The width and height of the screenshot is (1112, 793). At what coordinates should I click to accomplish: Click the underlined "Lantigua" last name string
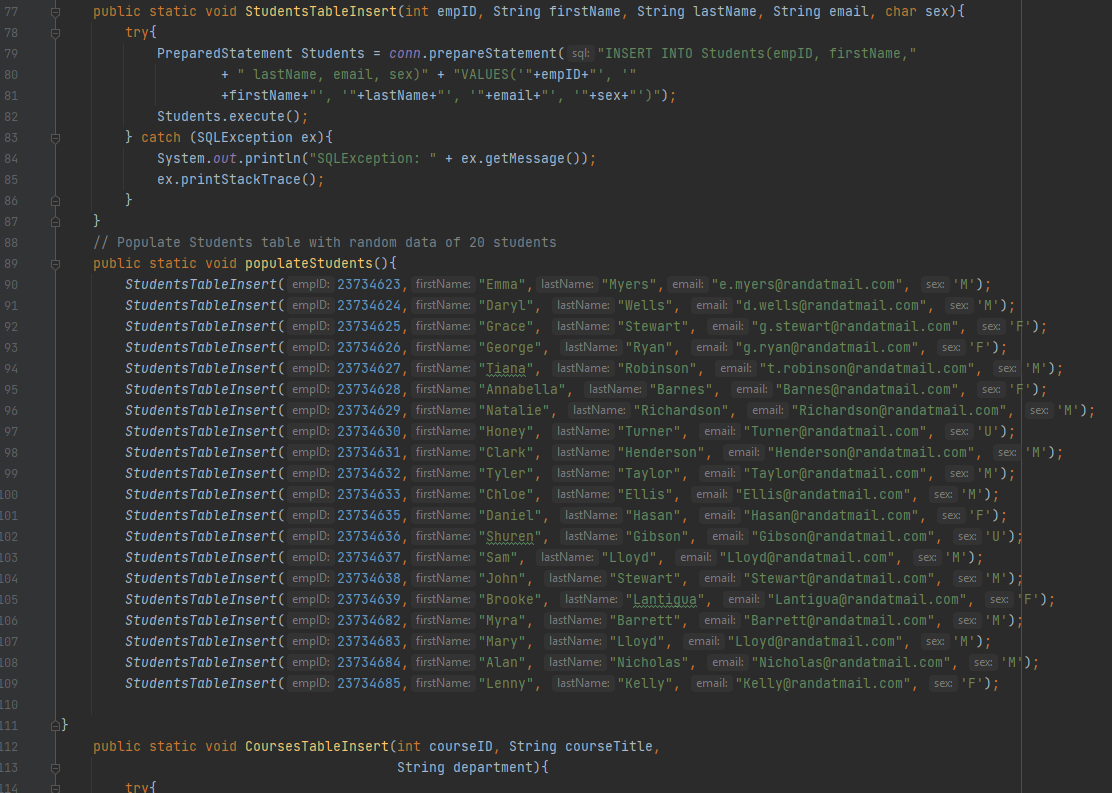665,599
